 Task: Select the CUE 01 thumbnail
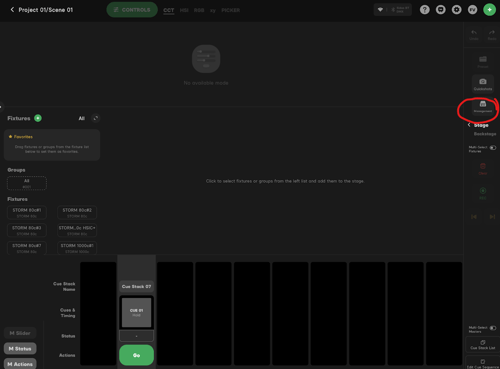click(x=136, y=312)
